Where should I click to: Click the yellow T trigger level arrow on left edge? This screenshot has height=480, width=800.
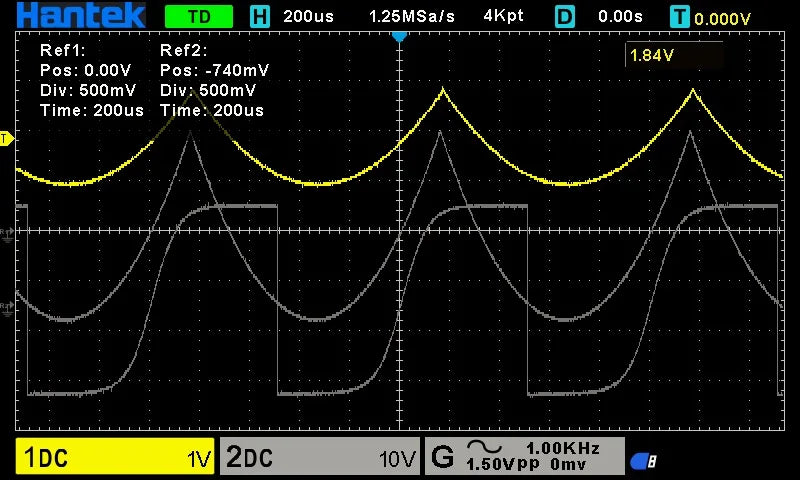pyautogui.click(x=6, y=138)
